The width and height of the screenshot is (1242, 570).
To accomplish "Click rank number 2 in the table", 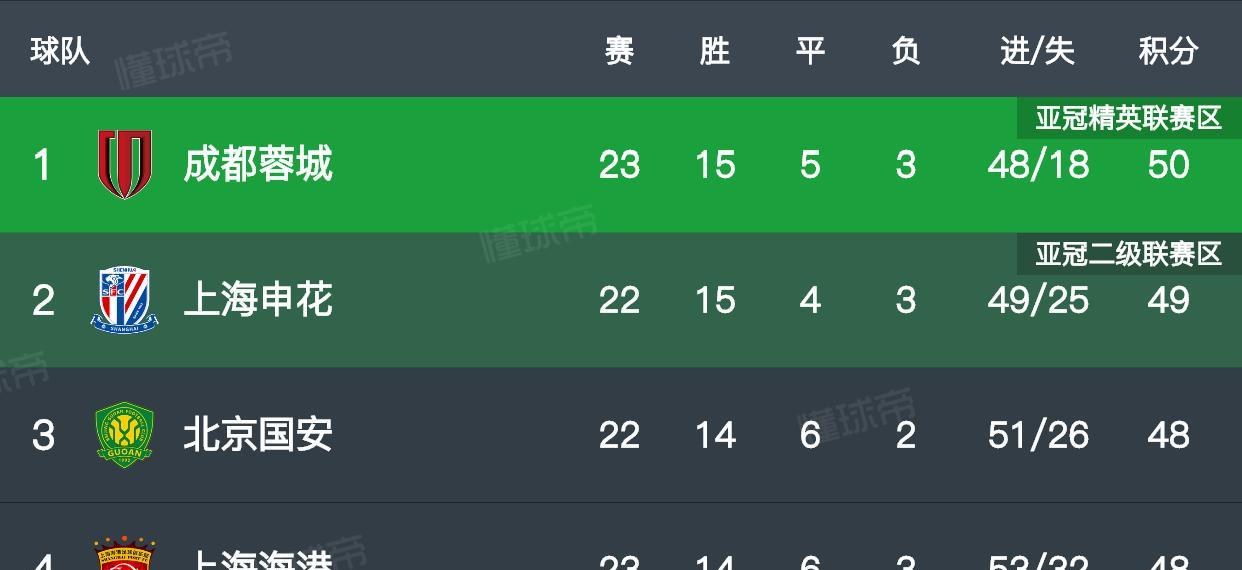I will [43, 300].
